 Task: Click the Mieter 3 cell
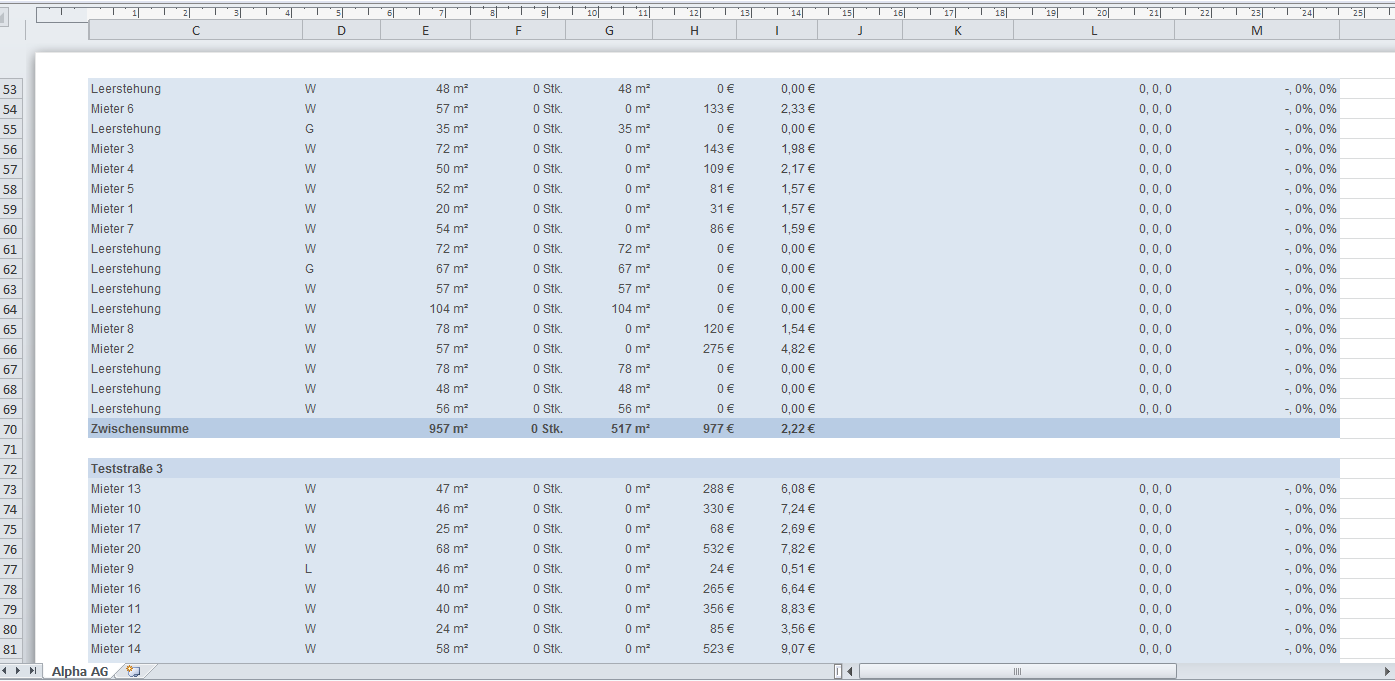196,149
